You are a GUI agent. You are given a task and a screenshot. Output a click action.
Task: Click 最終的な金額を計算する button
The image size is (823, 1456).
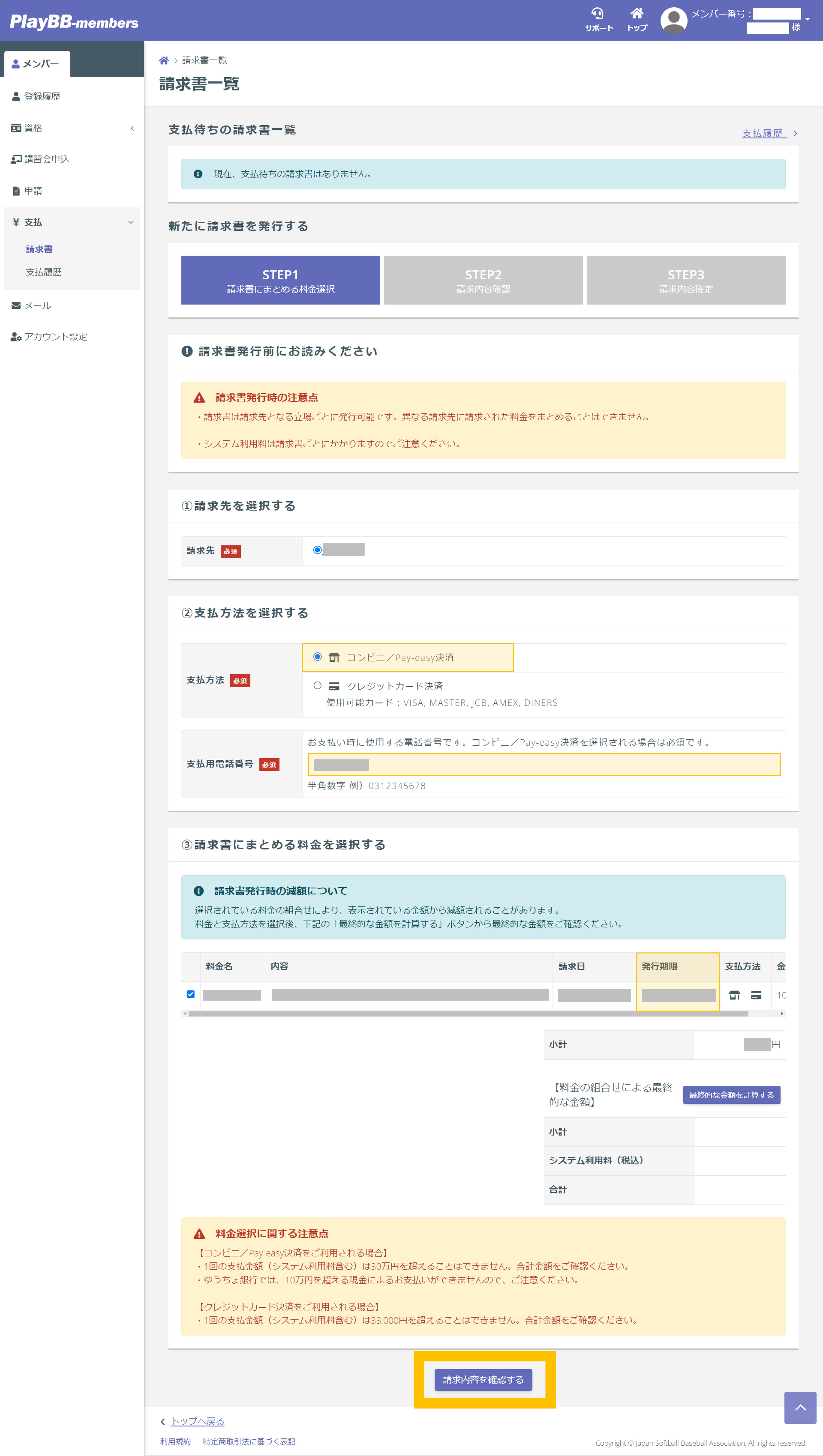pos(731,1095)
